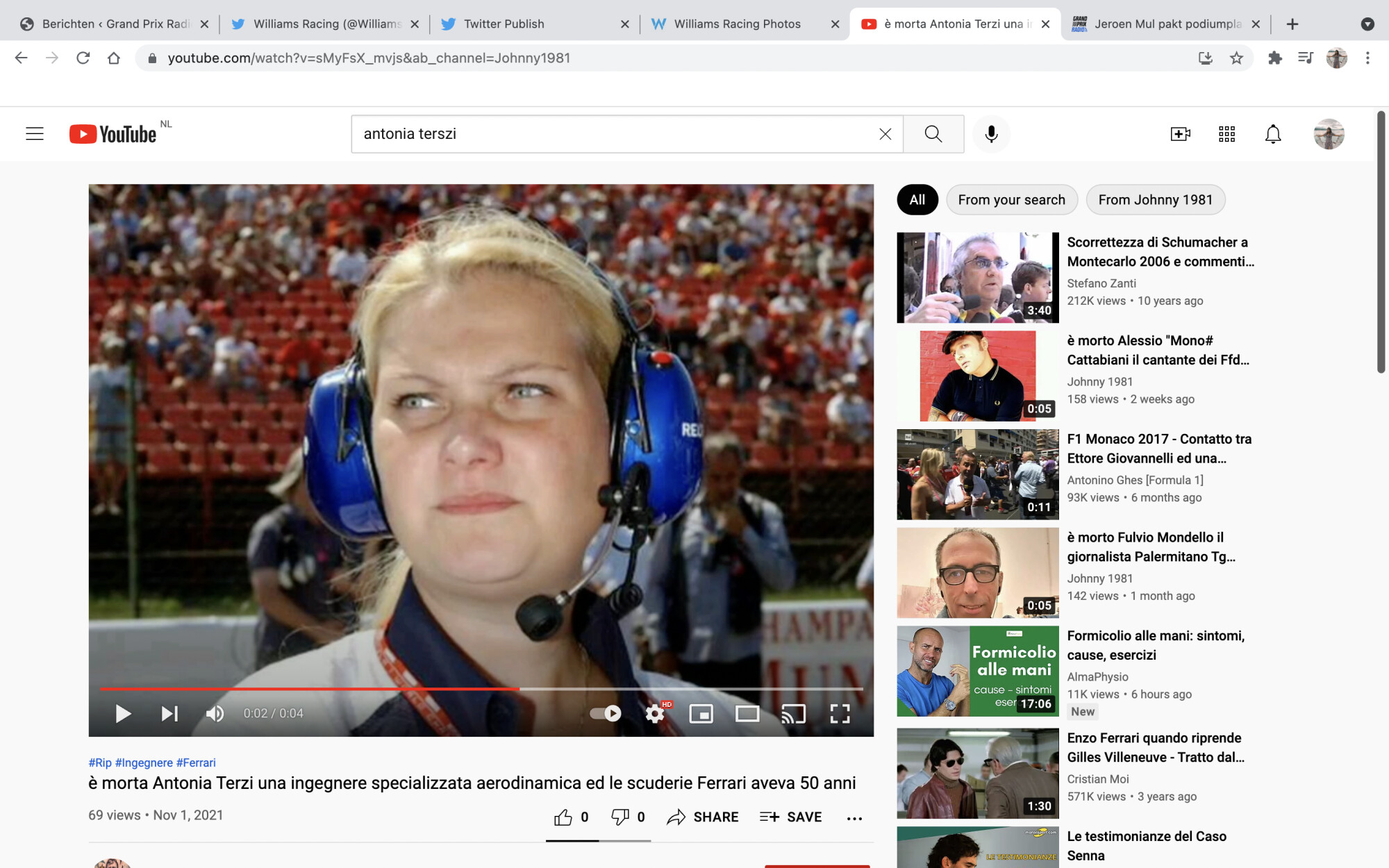Click the #Ferrari hashtag link
The image size is (1389, 868).
point(196,762)
